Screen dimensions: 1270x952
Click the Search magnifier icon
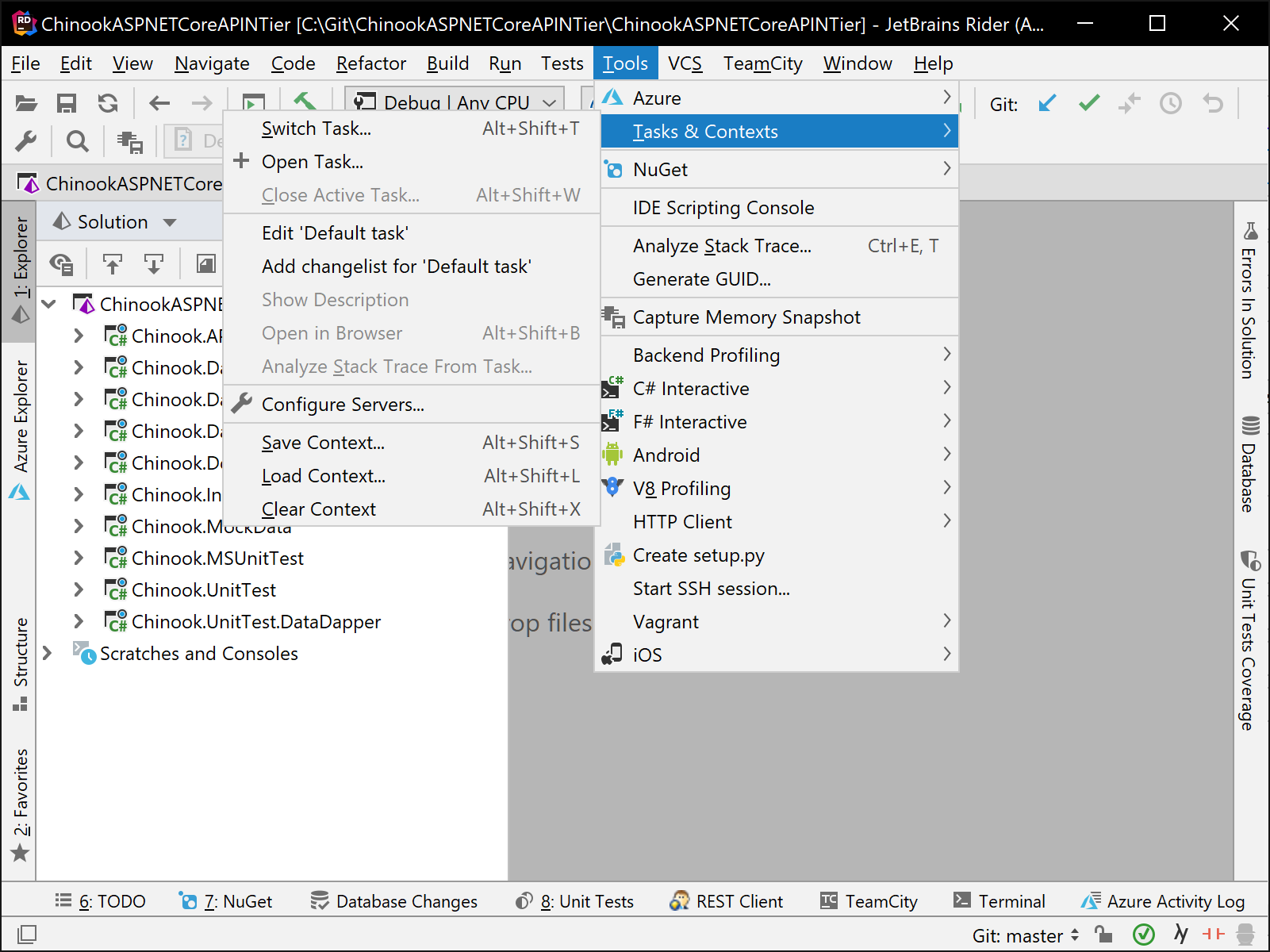(x=77, y=141)
